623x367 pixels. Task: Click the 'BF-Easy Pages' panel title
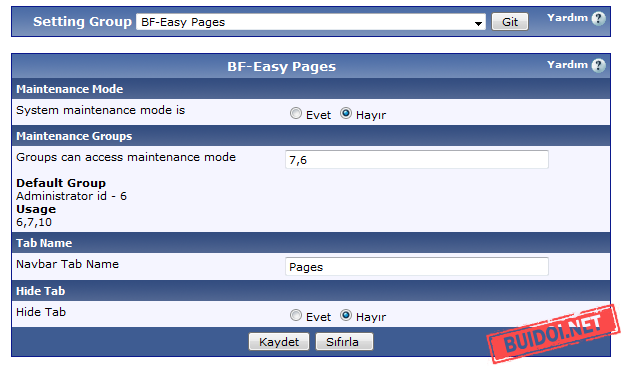282,66
